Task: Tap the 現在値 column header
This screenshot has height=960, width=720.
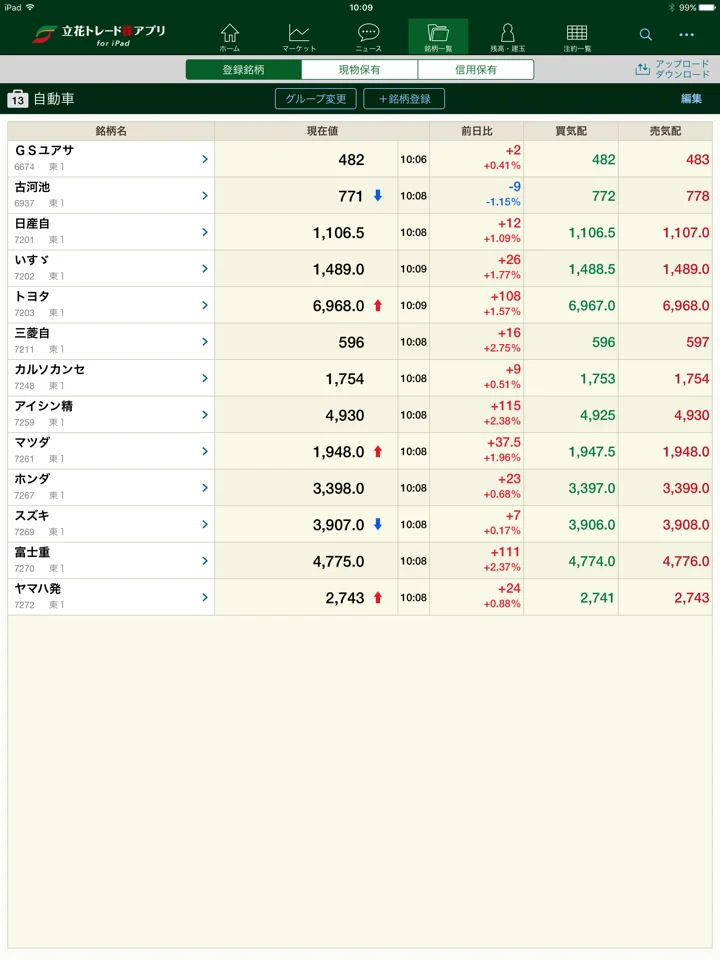Action: 322,131
